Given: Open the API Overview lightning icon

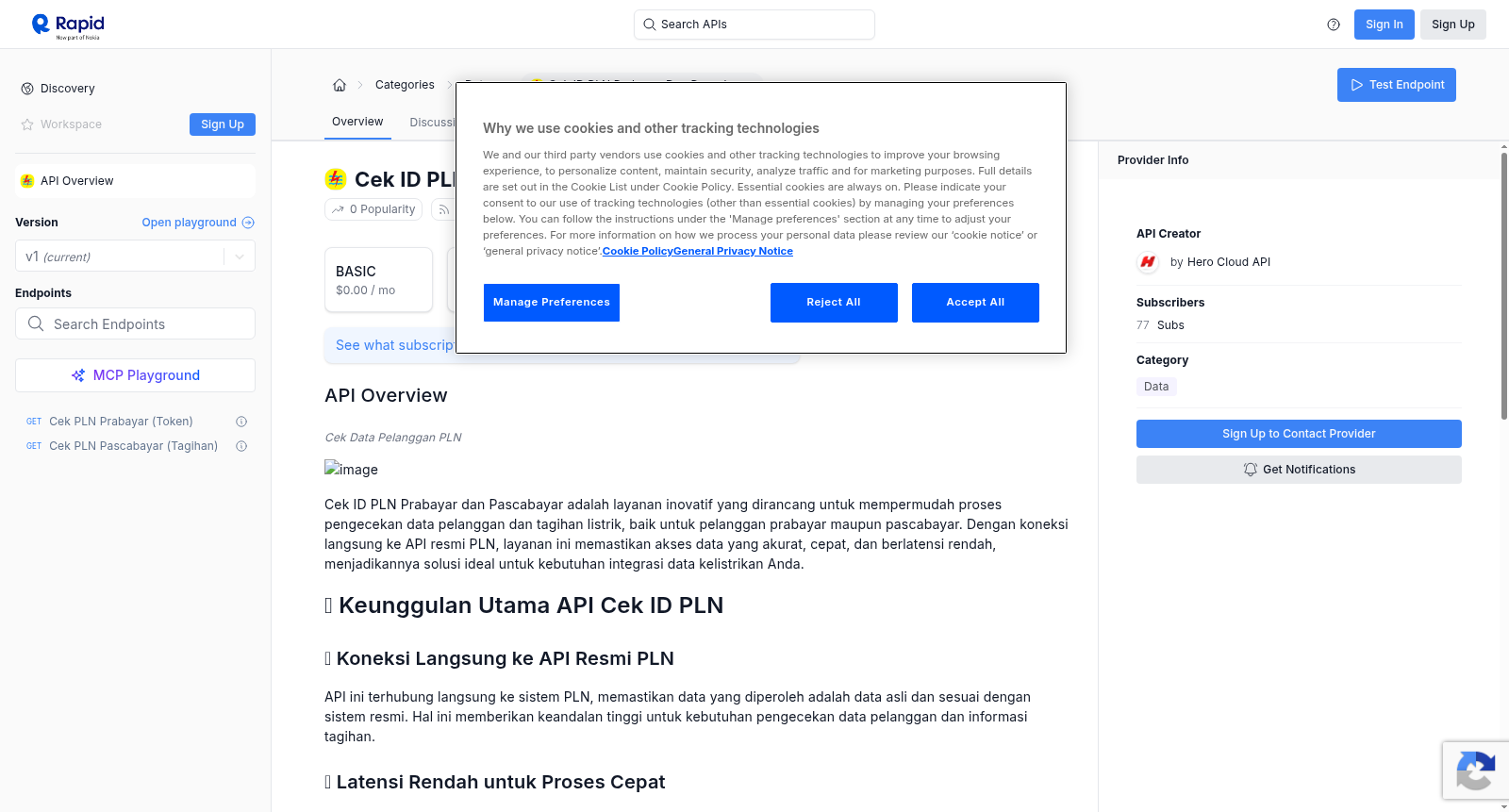Looking at the screenshot, I should pyautogui.click(x=27, y=181).
